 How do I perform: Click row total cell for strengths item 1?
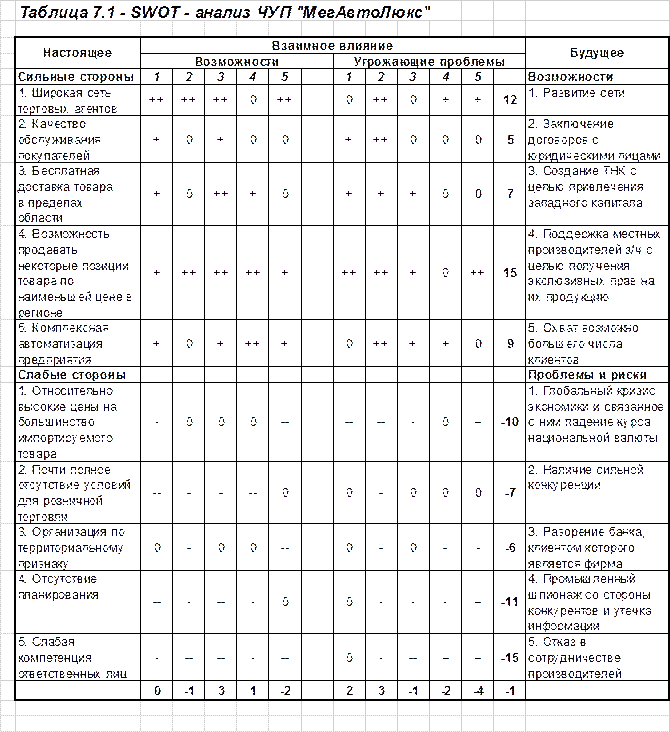(x=511, y=100)
